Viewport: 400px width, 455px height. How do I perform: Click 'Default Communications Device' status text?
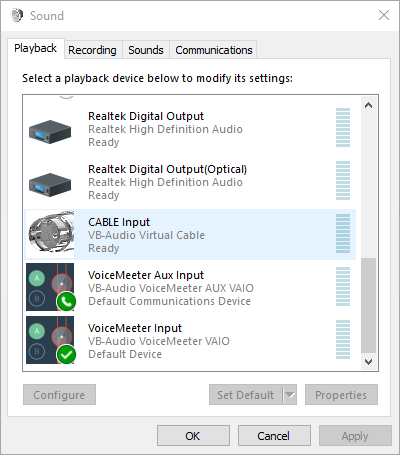click(x=169, y=301)
